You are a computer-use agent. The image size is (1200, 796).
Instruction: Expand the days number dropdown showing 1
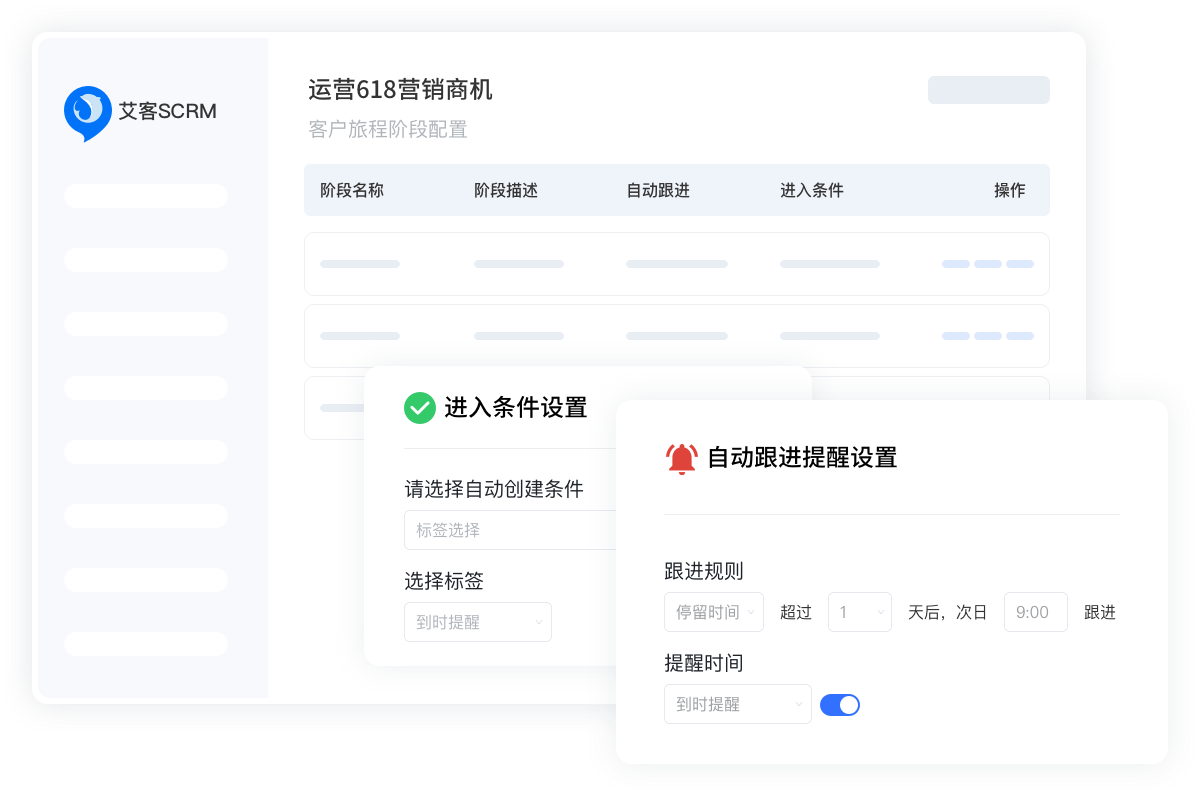(859, 612)
